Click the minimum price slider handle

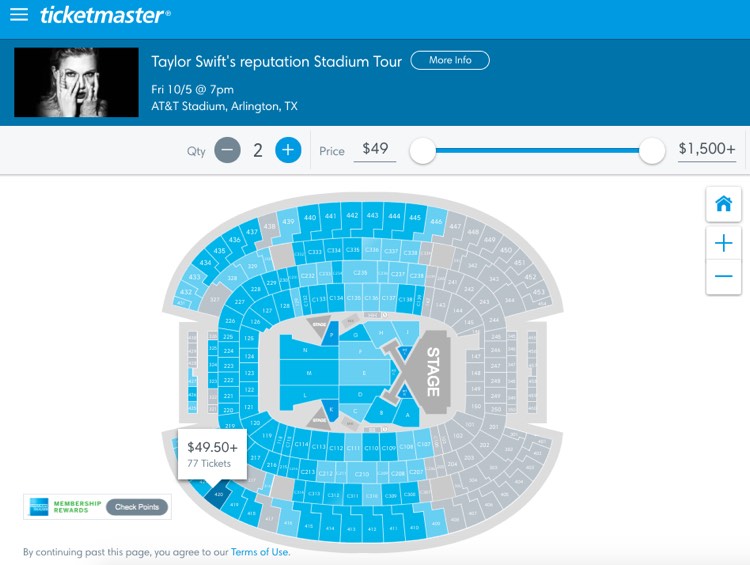coord(422,151)
